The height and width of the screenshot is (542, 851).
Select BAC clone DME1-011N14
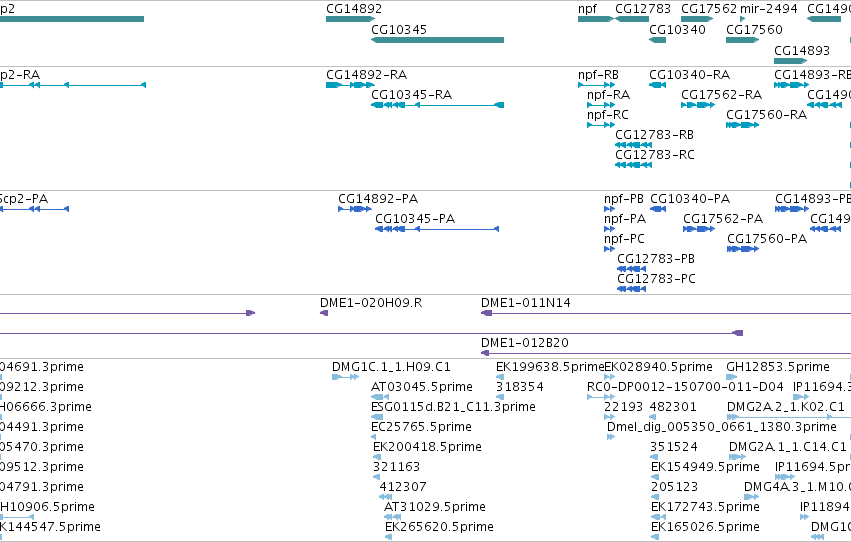coord(666,313)
